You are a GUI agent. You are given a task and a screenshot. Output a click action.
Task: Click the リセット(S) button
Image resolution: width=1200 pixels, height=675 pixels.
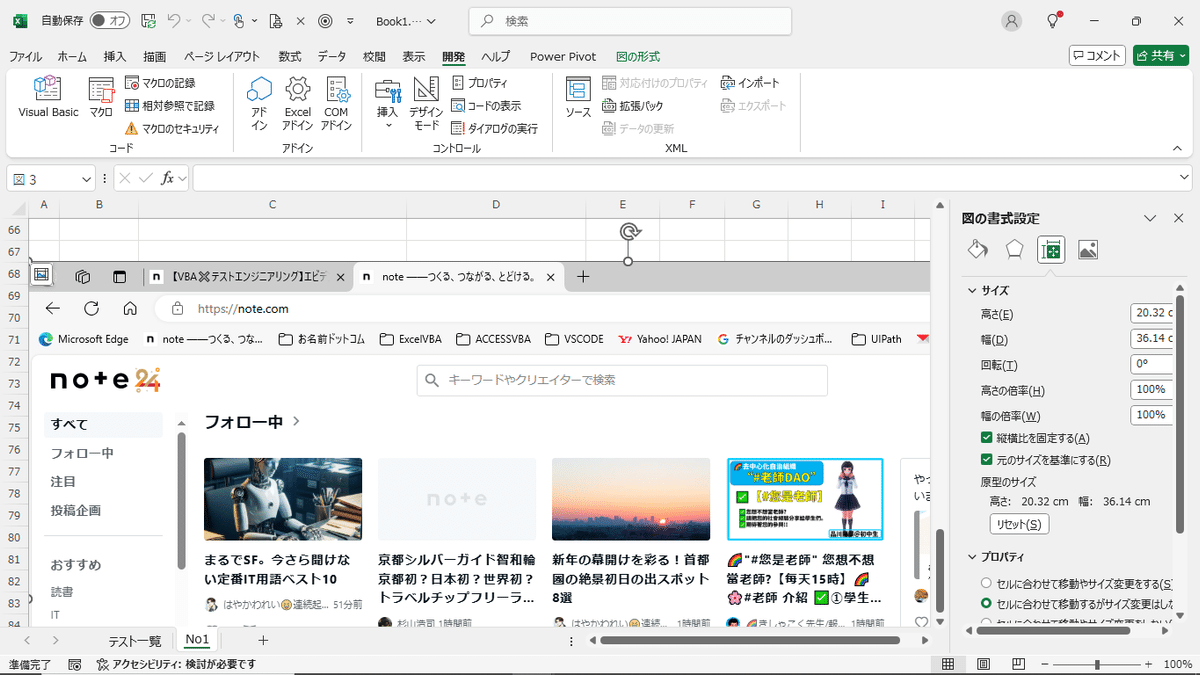pos(1019,524)
